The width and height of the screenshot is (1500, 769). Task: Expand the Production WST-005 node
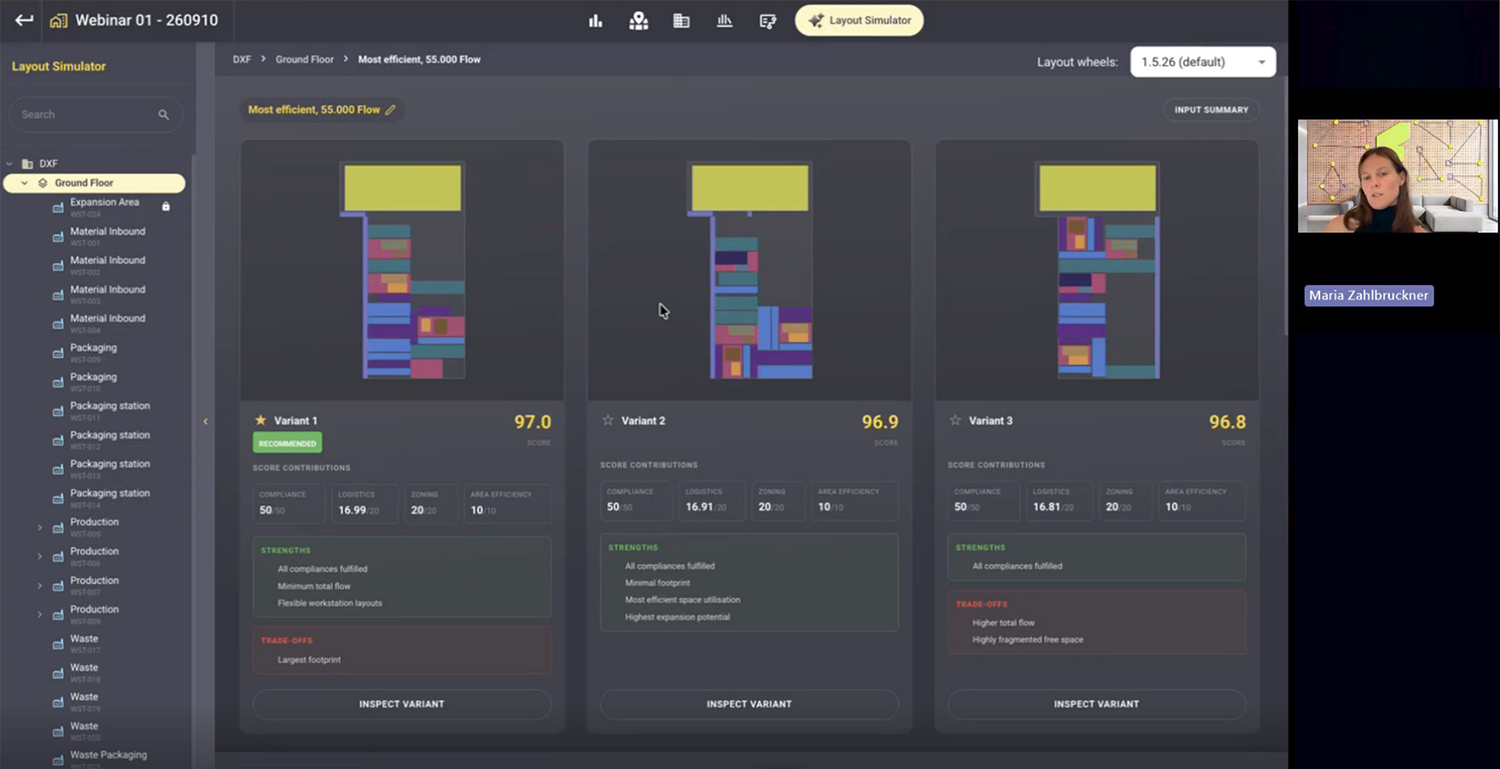pyautogui.click(x=40, y=527)
